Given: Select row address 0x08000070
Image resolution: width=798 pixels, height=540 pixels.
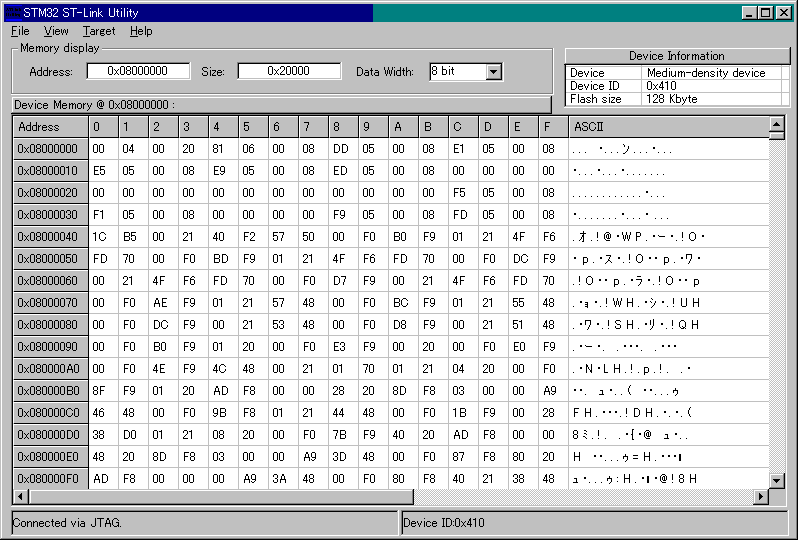Looking at the screenshot, I should [x=50, y=303].
